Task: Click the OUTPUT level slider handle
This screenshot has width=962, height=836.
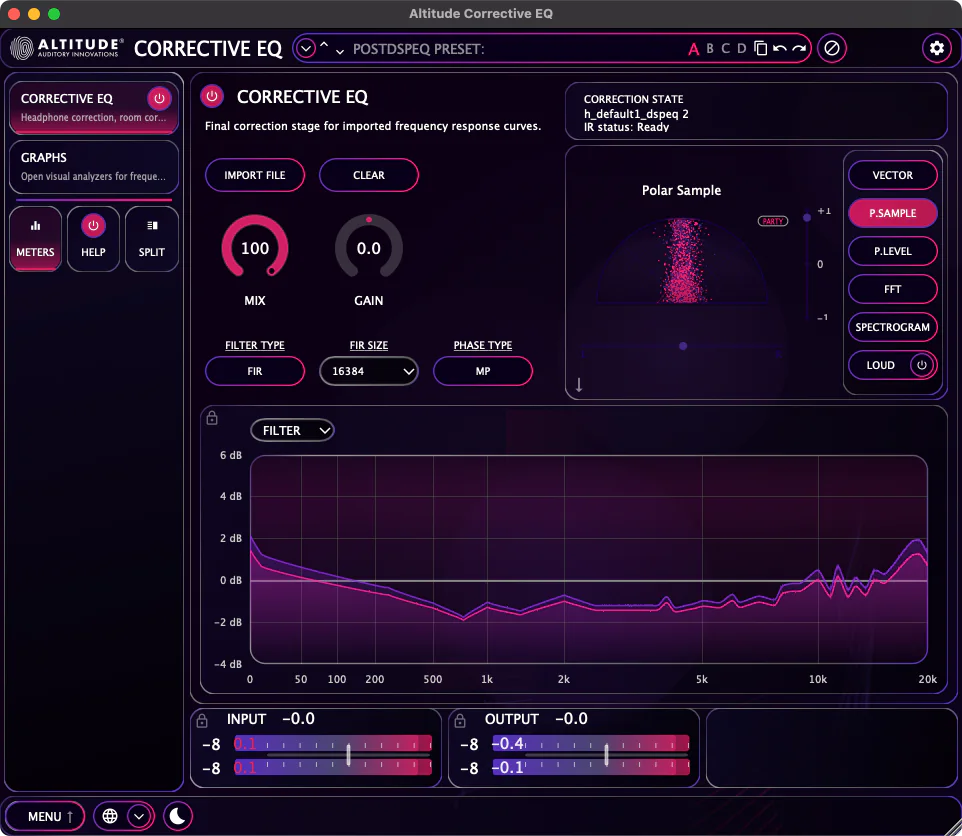Action: tap(606, 754)
